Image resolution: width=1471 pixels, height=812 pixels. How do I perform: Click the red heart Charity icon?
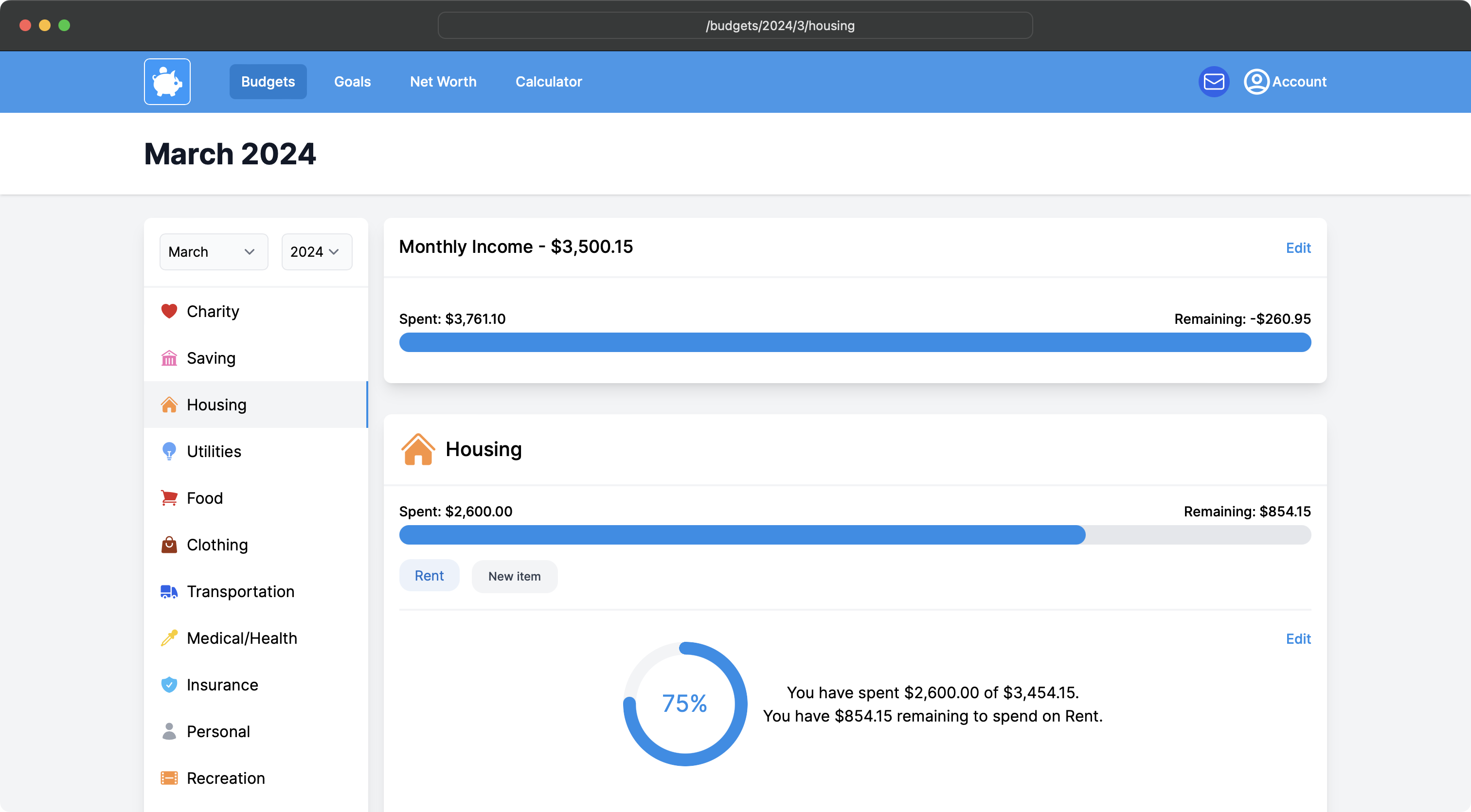pos(169,311)
